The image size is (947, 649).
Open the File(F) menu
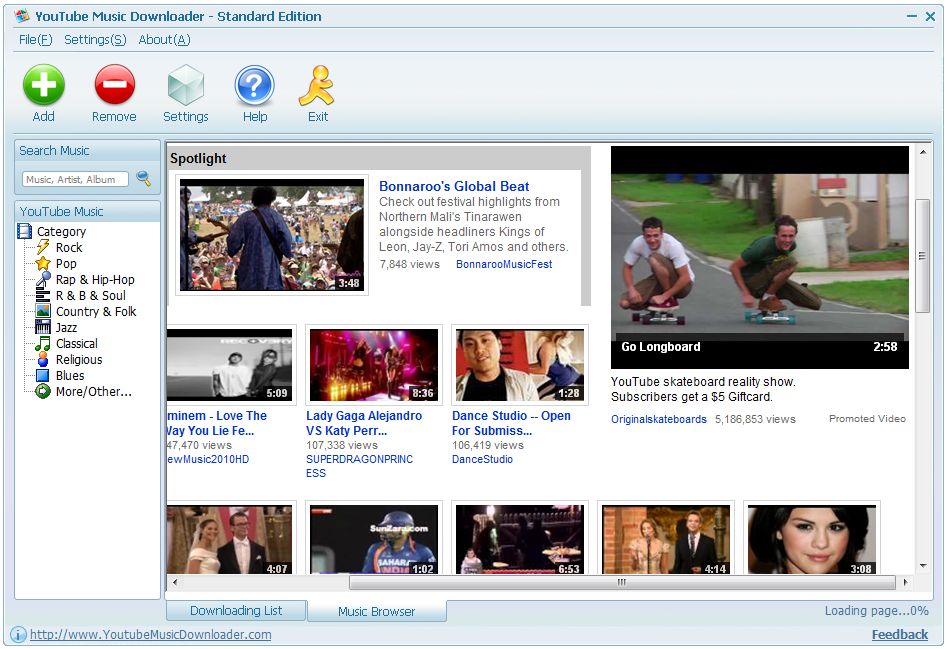[36, 39]
